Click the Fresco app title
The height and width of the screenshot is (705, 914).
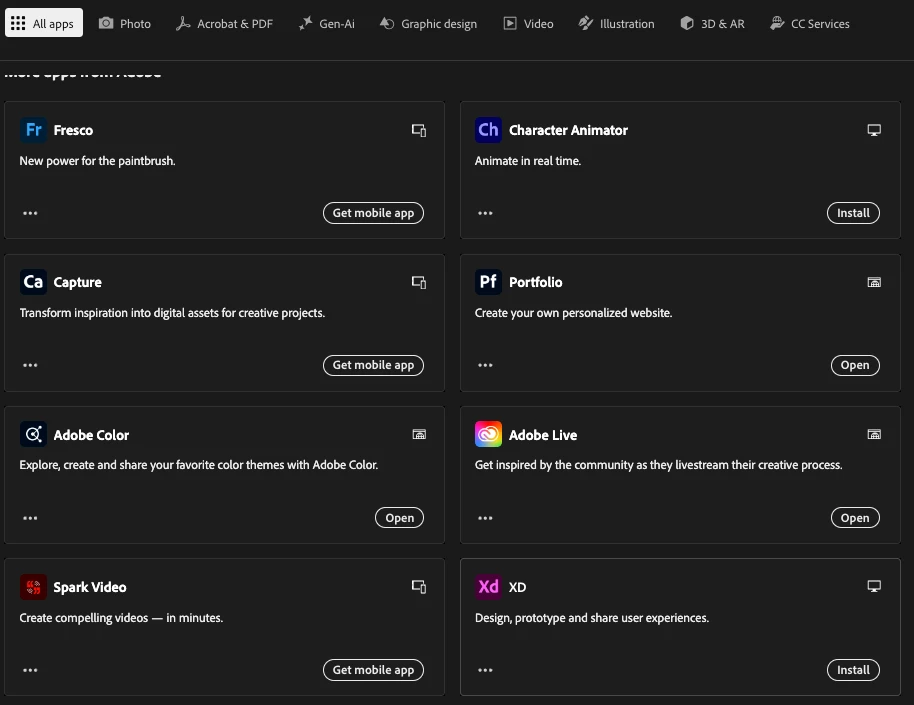[x=73, y=130]
